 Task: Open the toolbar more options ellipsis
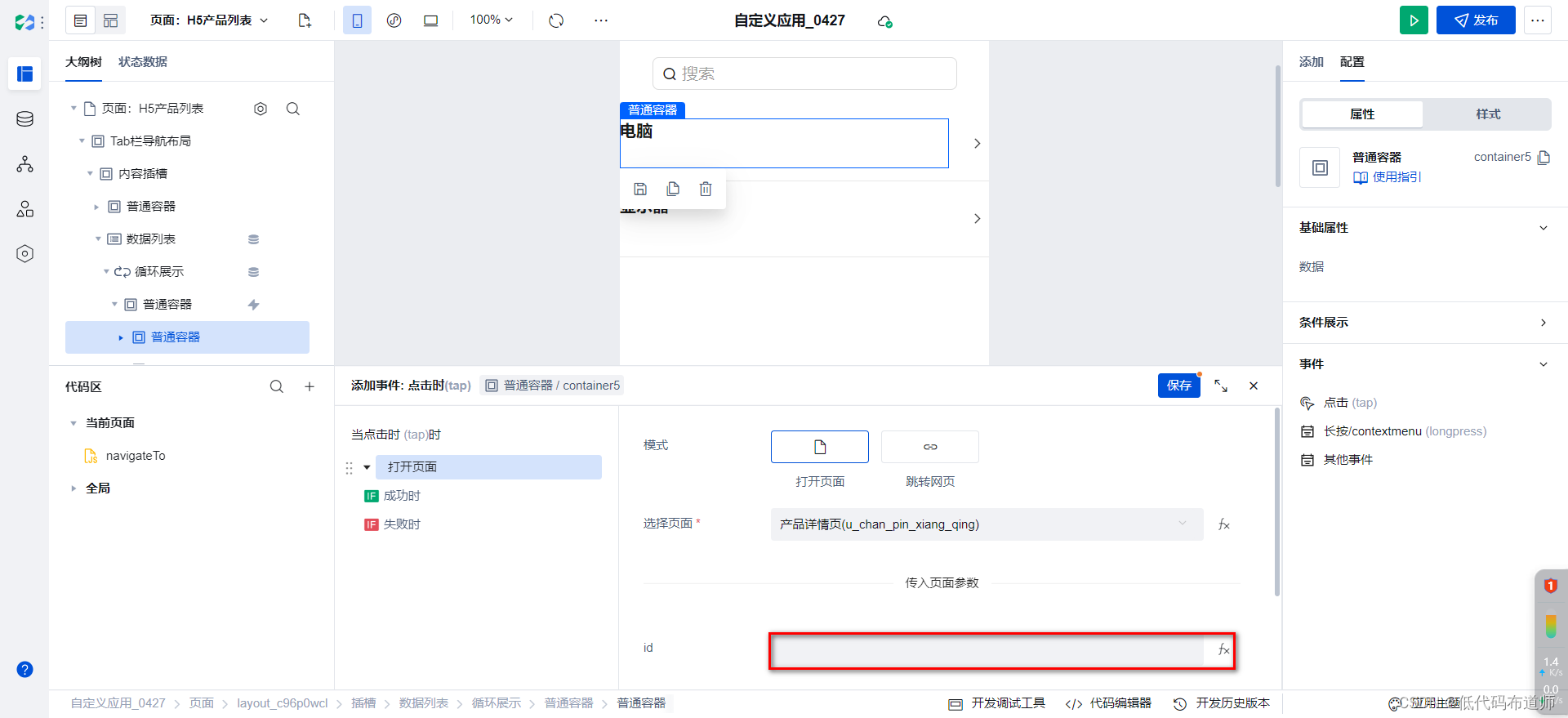(x=601, y=20)
